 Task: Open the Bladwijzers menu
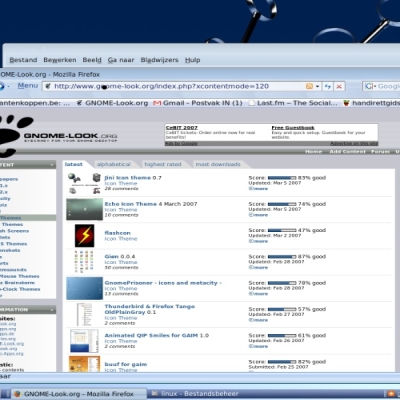[159, 60]
